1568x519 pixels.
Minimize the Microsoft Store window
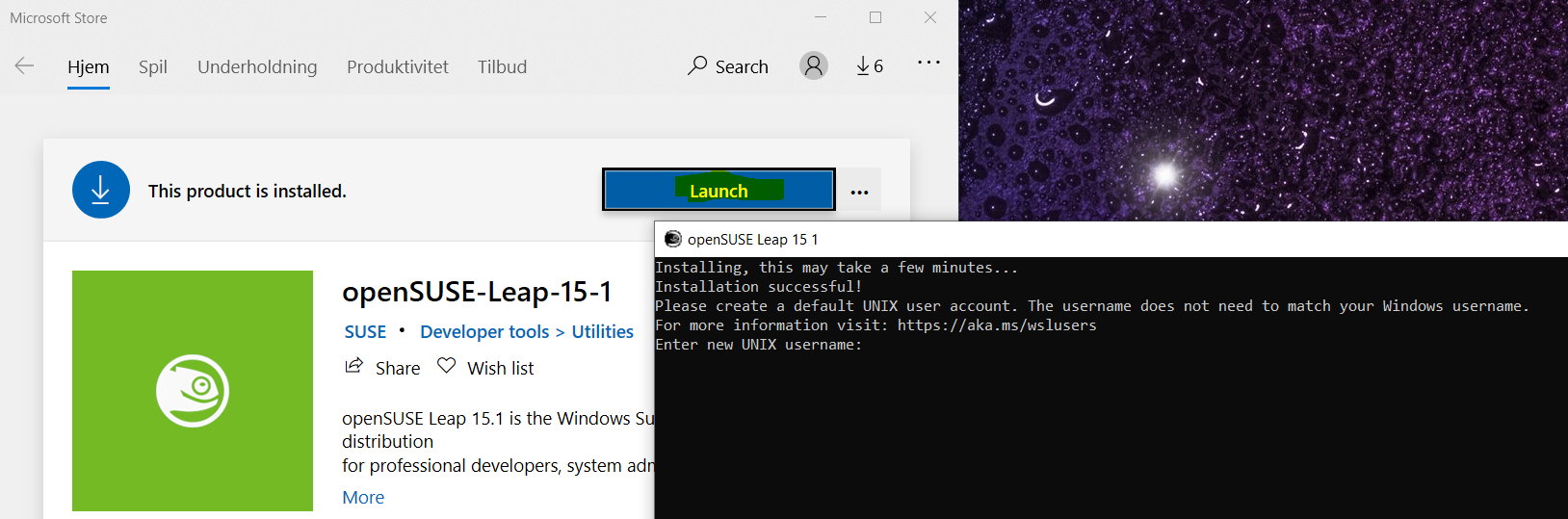pos(821,17)
